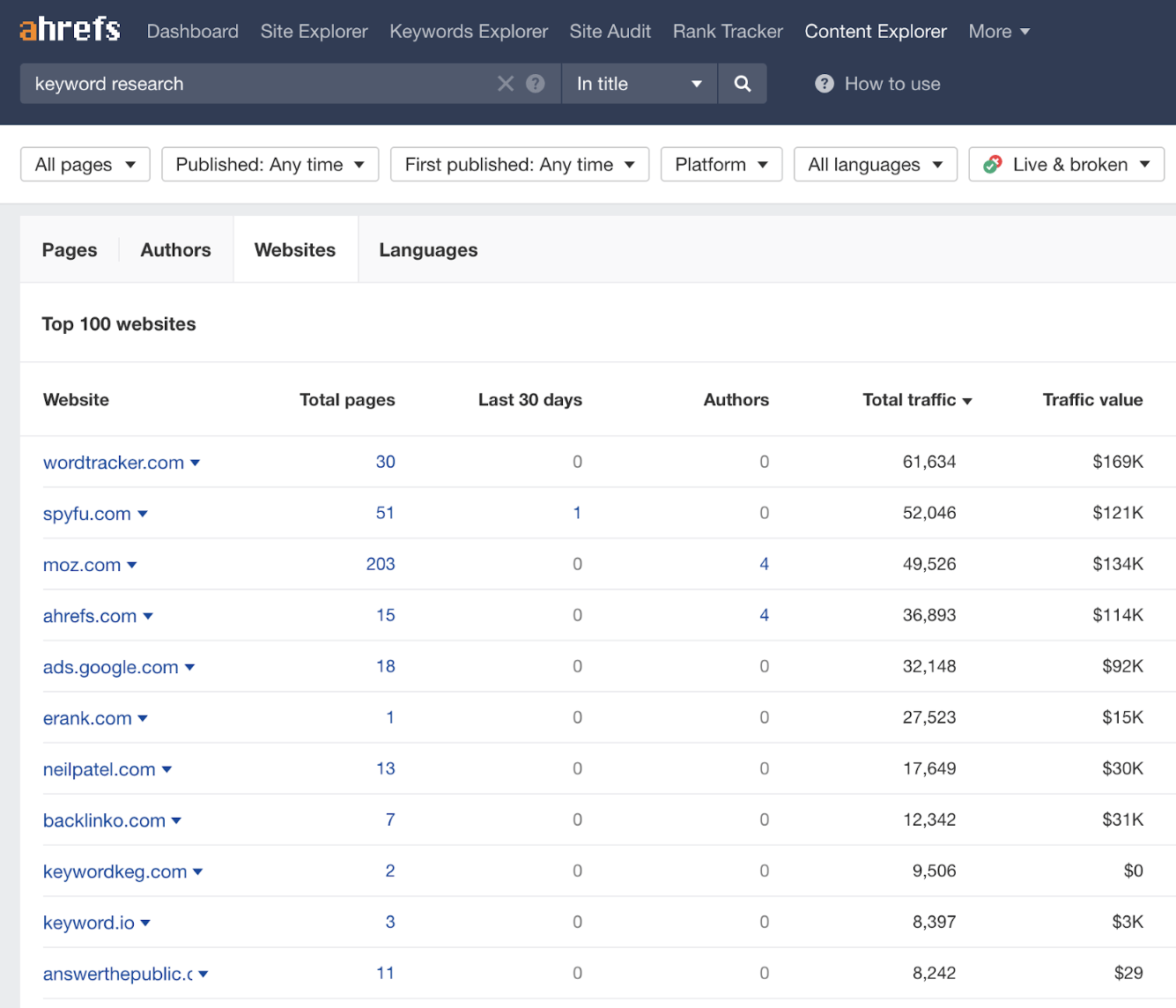Click the caret next to wordtracker.com
1176x1008 pixels.
click(196, 463)
